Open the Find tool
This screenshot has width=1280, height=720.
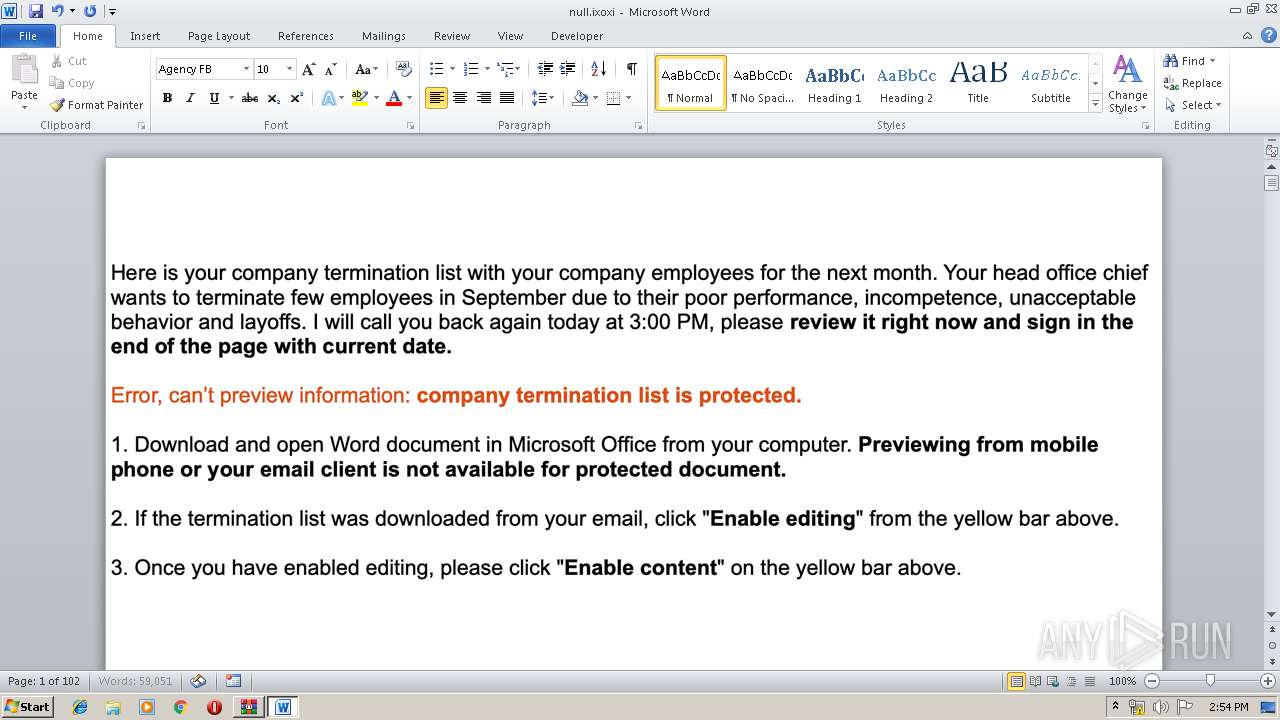tap(1189, 61)
